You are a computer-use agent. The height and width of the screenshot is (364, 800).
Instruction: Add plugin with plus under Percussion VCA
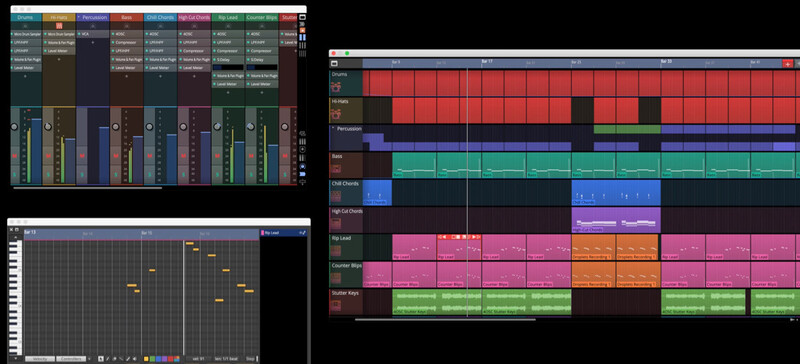(x=93, y=42)
